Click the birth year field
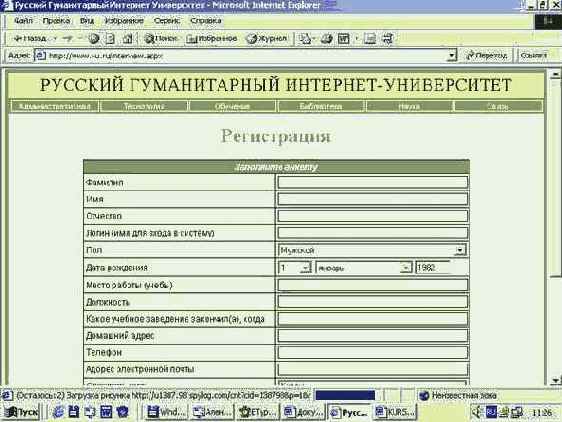 433,267
